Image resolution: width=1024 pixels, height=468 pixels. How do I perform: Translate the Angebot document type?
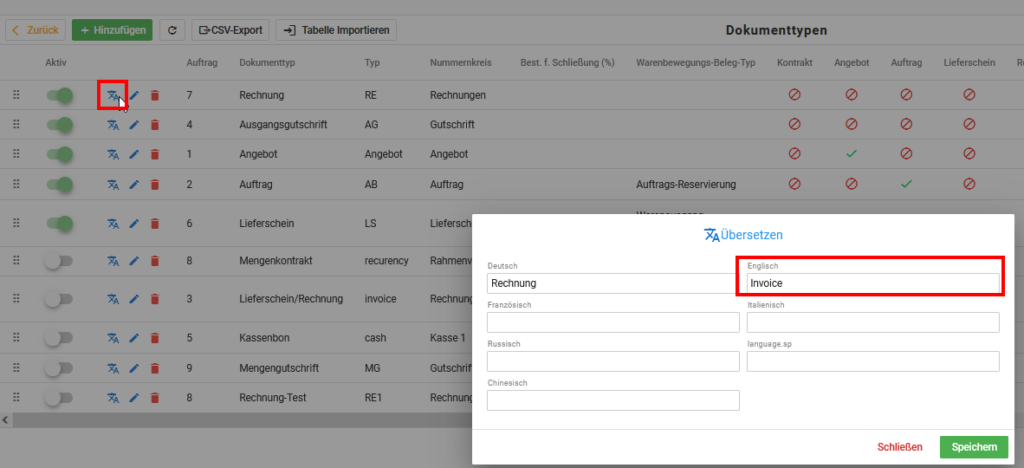(113, 155)
